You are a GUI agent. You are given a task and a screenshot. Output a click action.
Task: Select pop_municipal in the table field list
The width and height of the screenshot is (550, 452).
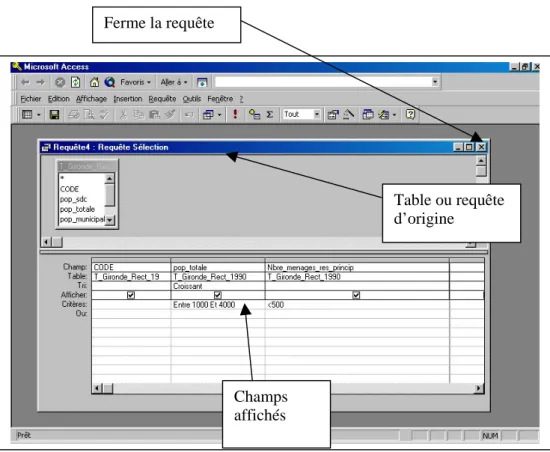(82, 220)
